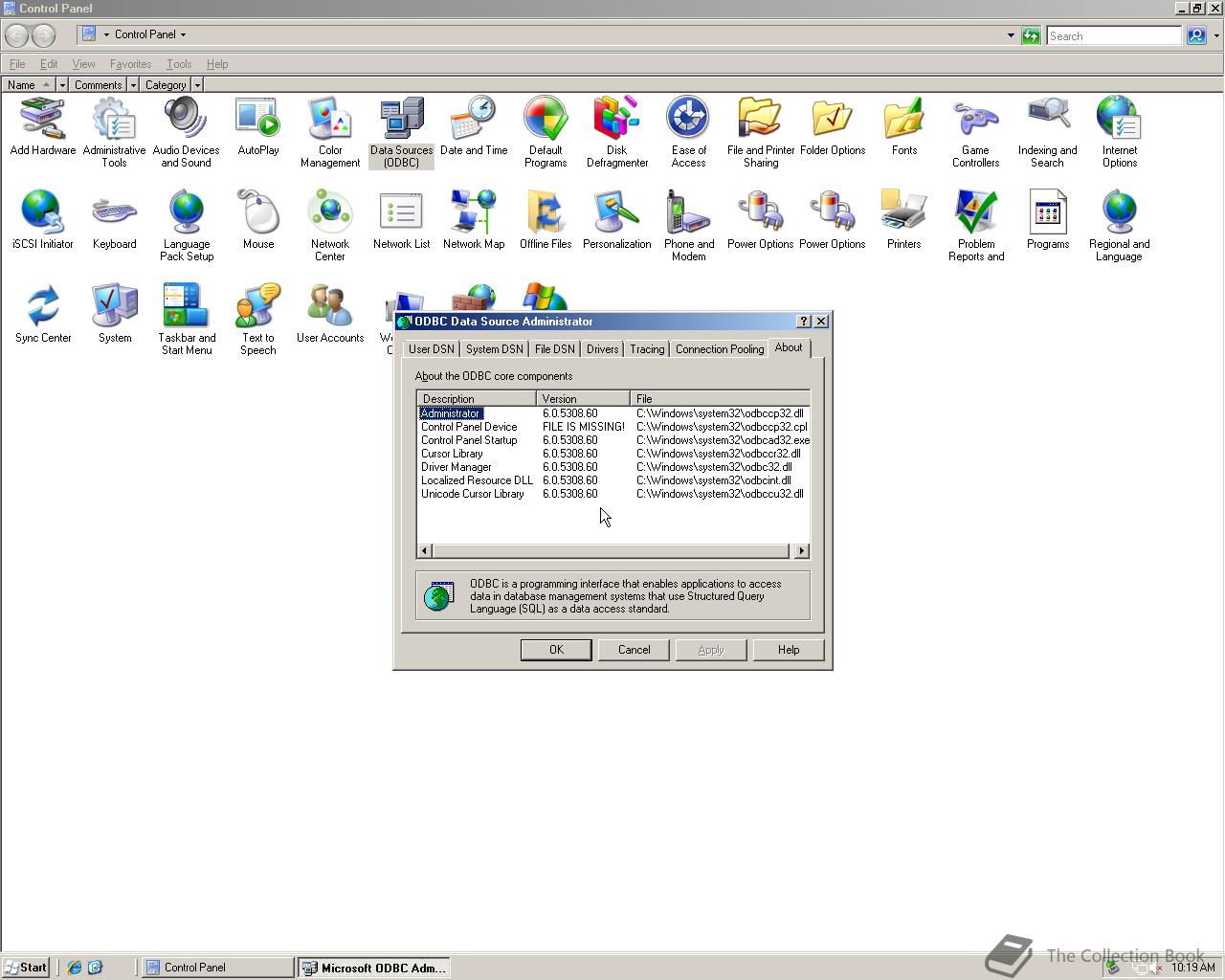1225x980 pixels.
Task: Open Network Center
Action: (330, 226)
